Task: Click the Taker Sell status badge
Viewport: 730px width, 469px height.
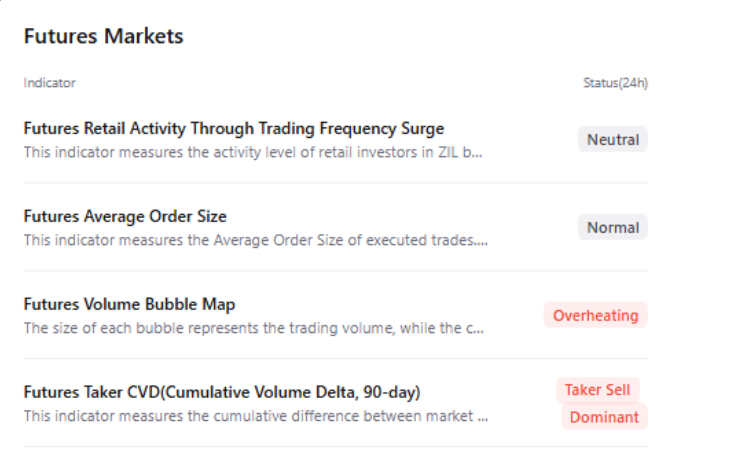Action: point(598,390)
